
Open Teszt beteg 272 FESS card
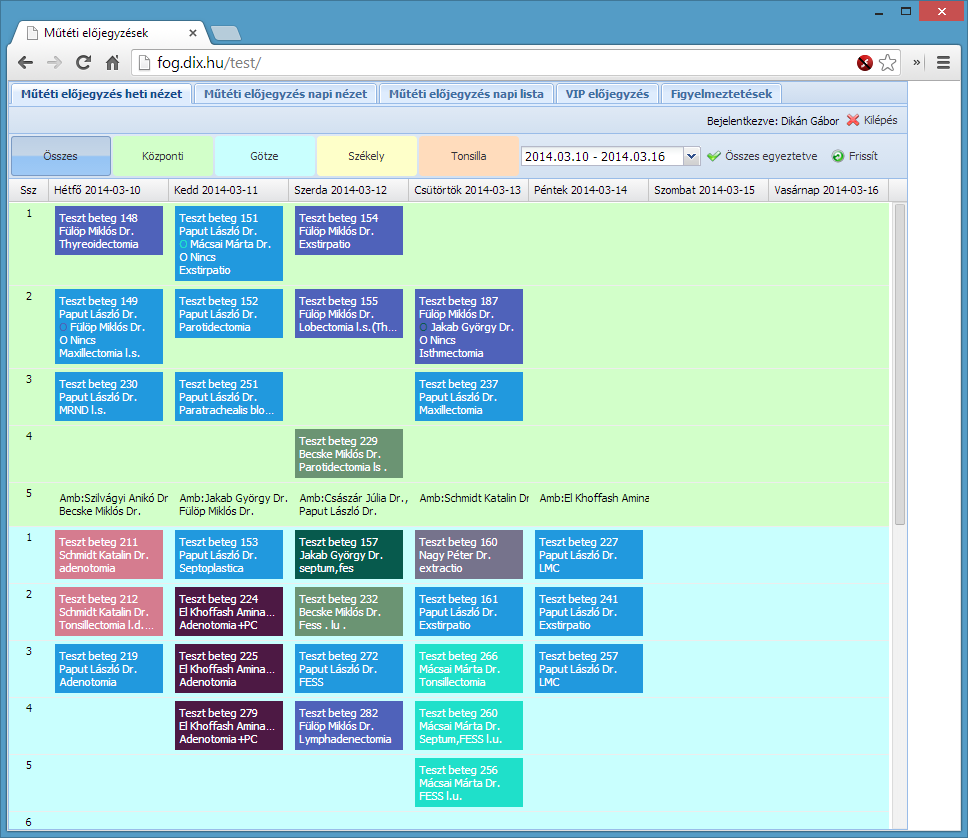[x=349, y=669]
